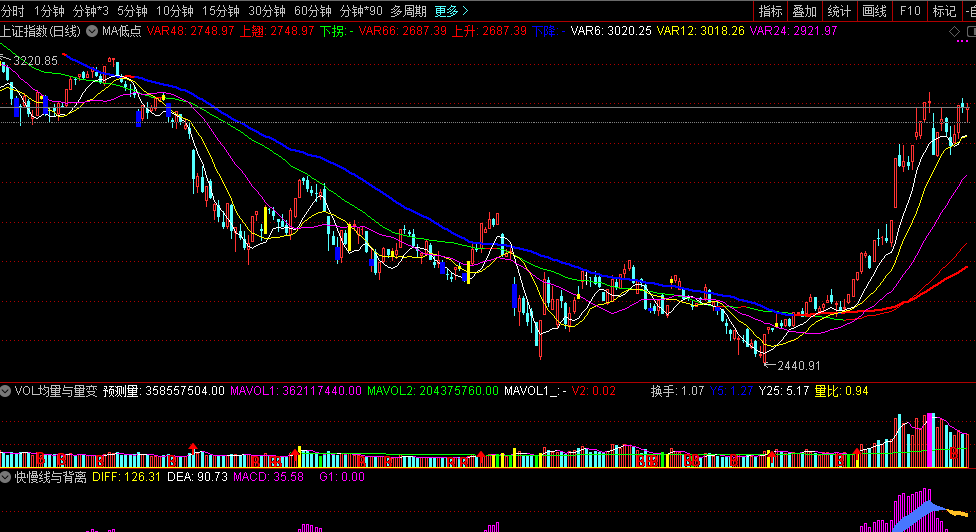The image size is (976, 532).
Task: Open the 多周期 multi-period view
Action: 409,11
